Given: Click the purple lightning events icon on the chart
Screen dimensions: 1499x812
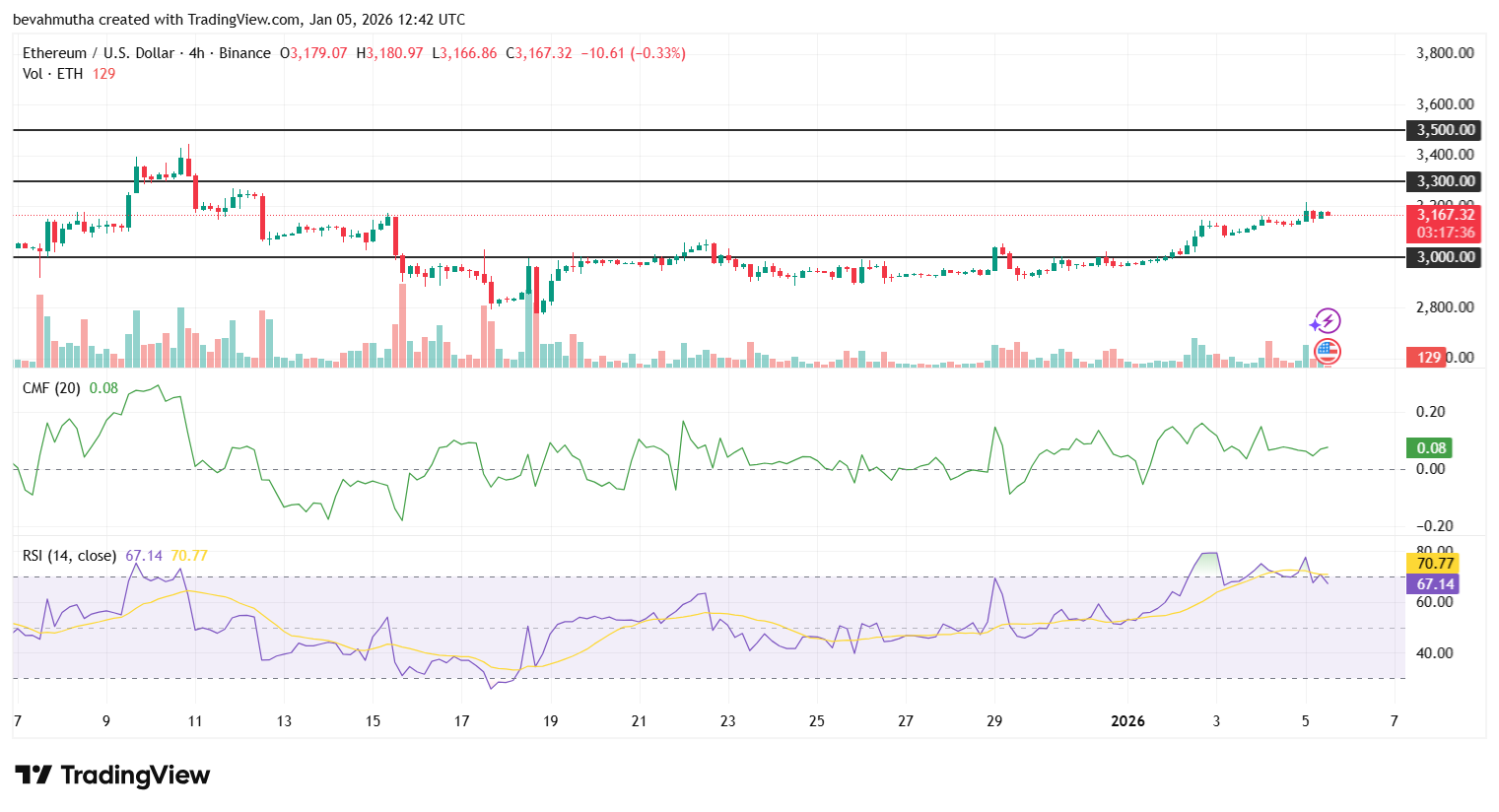Looking at the screenshot, I should pos(1327,318).
